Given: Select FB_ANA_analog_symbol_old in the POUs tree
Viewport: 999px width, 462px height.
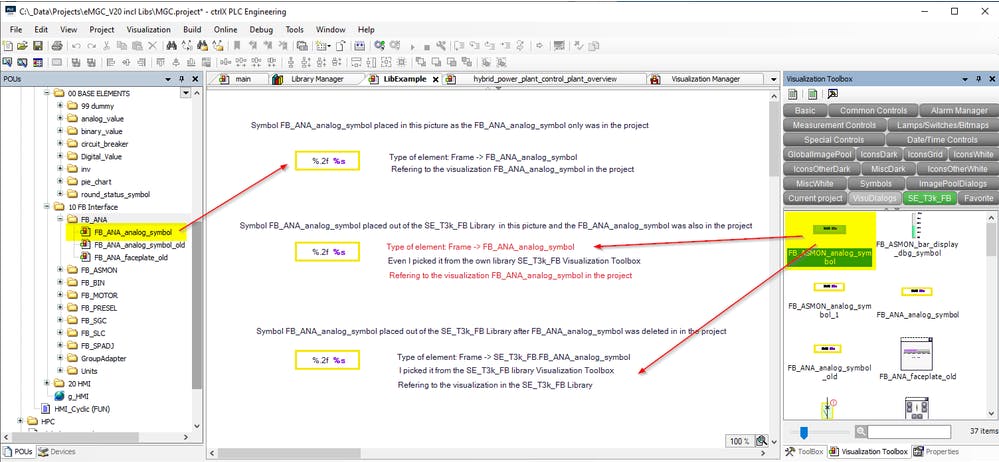Looking at the screenshot, I should 138,244.
